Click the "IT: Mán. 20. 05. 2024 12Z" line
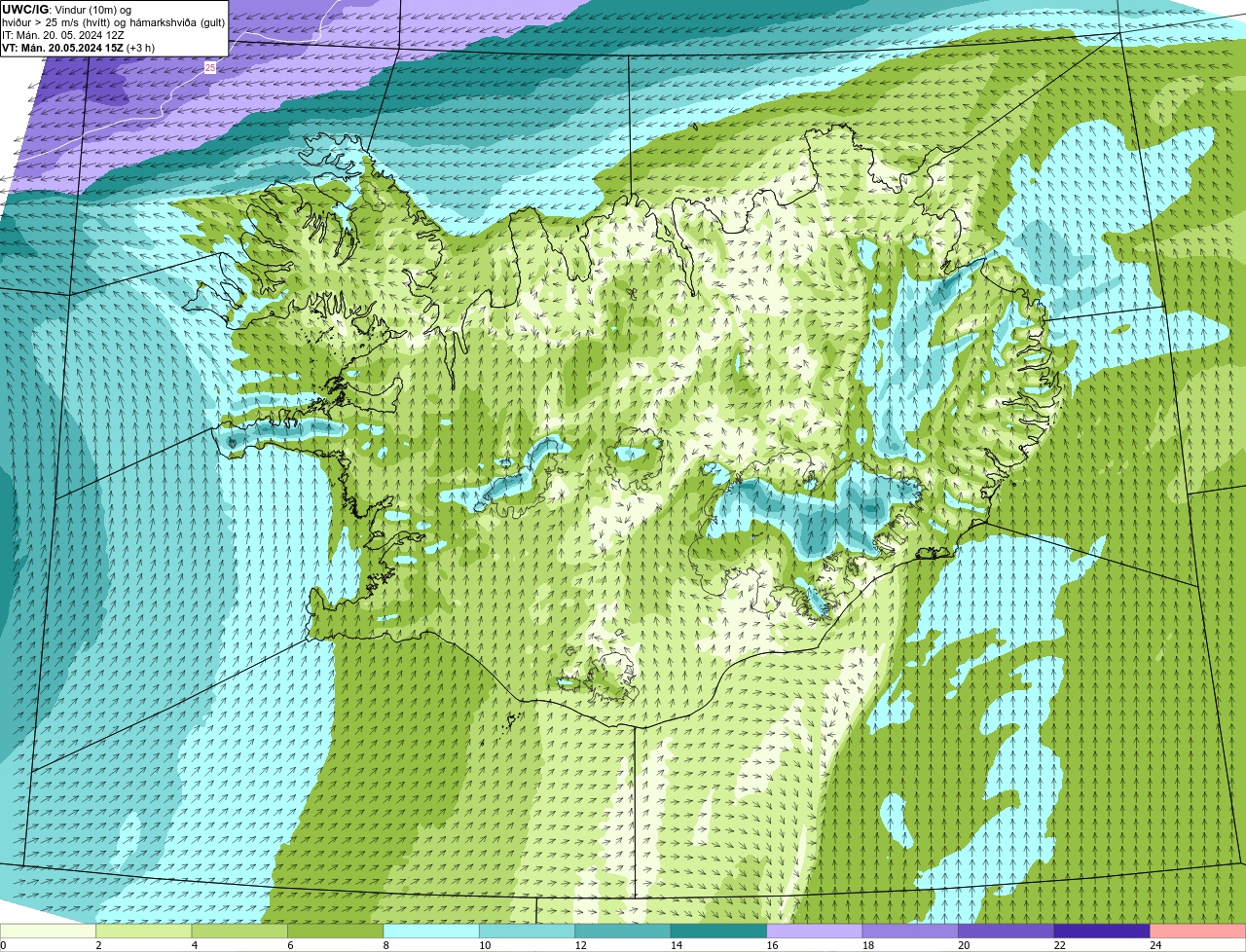Viewport: 1246px width, 952px height. pos(62,34)
